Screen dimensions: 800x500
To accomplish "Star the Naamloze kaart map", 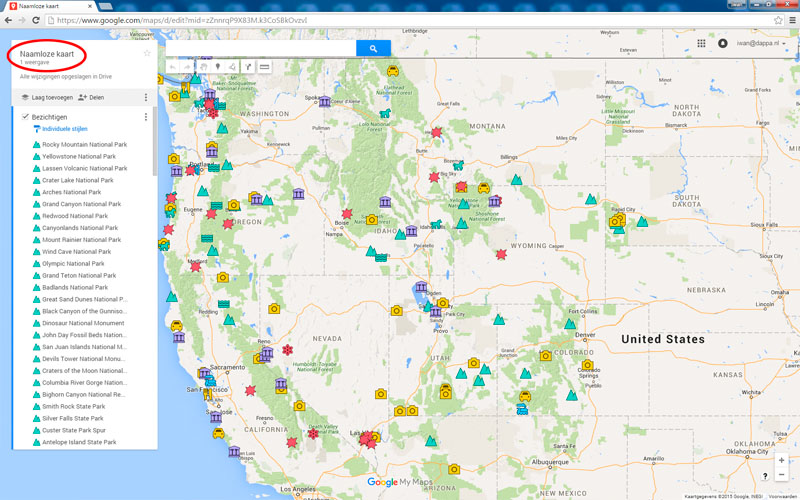I will pos(147,53).
